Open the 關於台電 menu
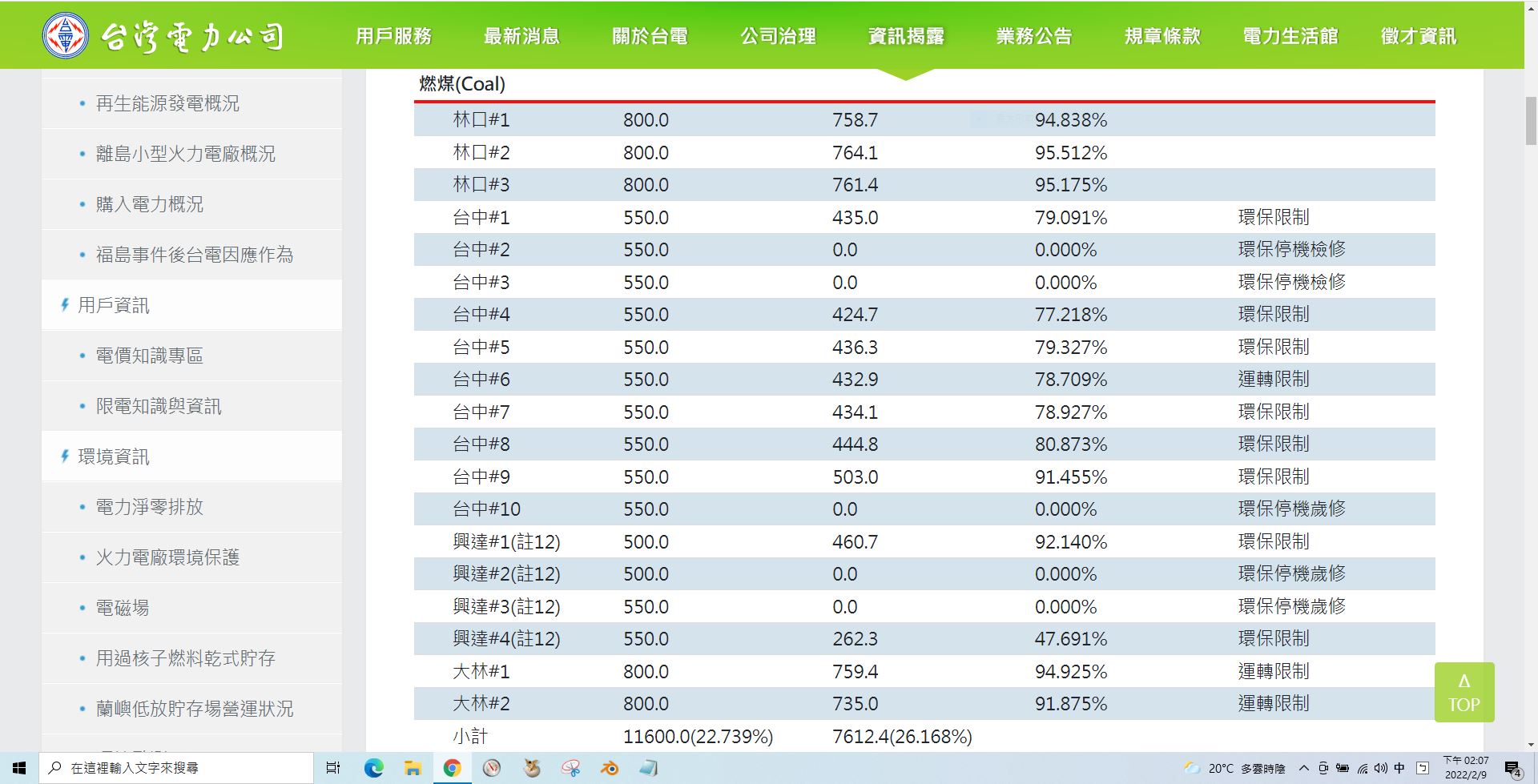 click(x=650, y=36)
